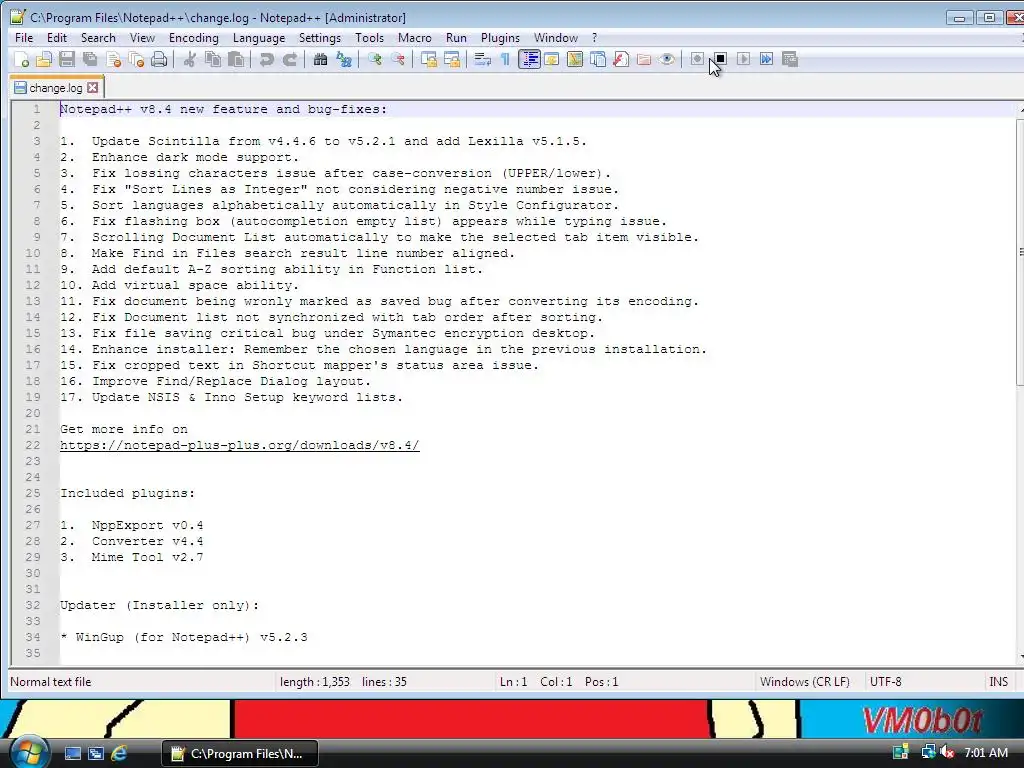
Task: Save the file with the floppy icon
Action: tap(67, 60)
